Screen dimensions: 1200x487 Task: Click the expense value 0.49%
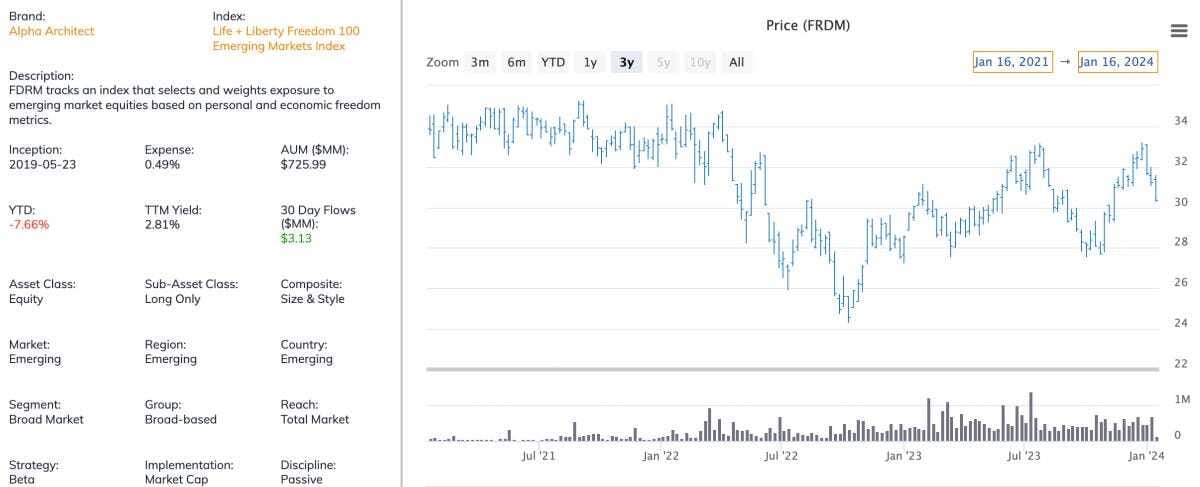click(162, 164)
